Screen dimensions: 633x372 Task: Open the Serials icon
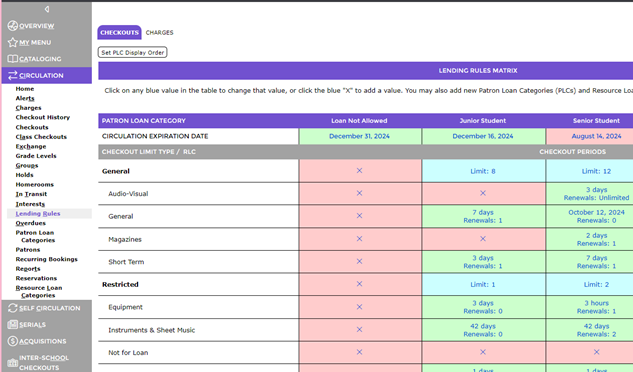tap(13, 324)
